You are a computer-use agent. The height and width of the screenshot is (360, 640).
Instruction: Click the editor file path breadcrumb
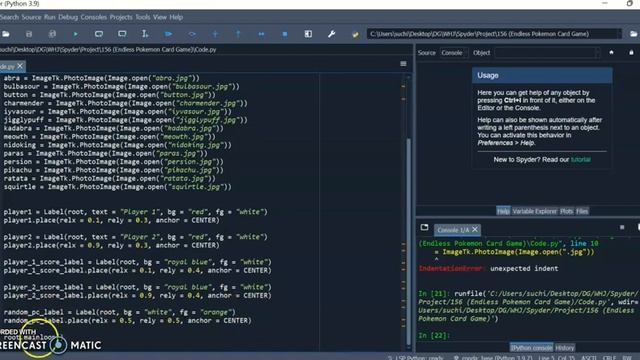tap(108, 49)
